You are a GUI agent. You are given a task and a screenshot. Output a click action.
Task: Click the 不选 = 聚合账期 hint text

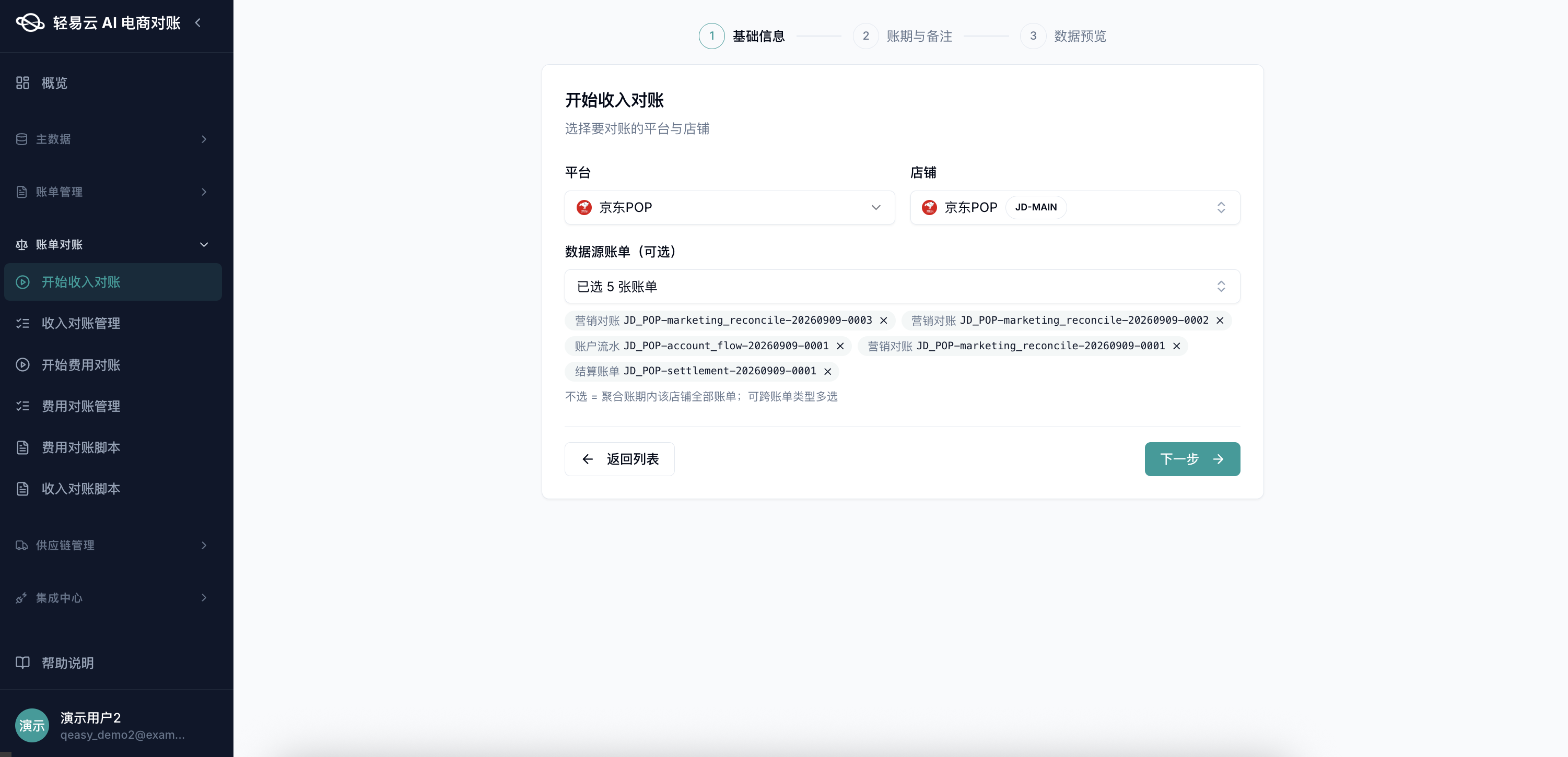click(x=701, y=397)
